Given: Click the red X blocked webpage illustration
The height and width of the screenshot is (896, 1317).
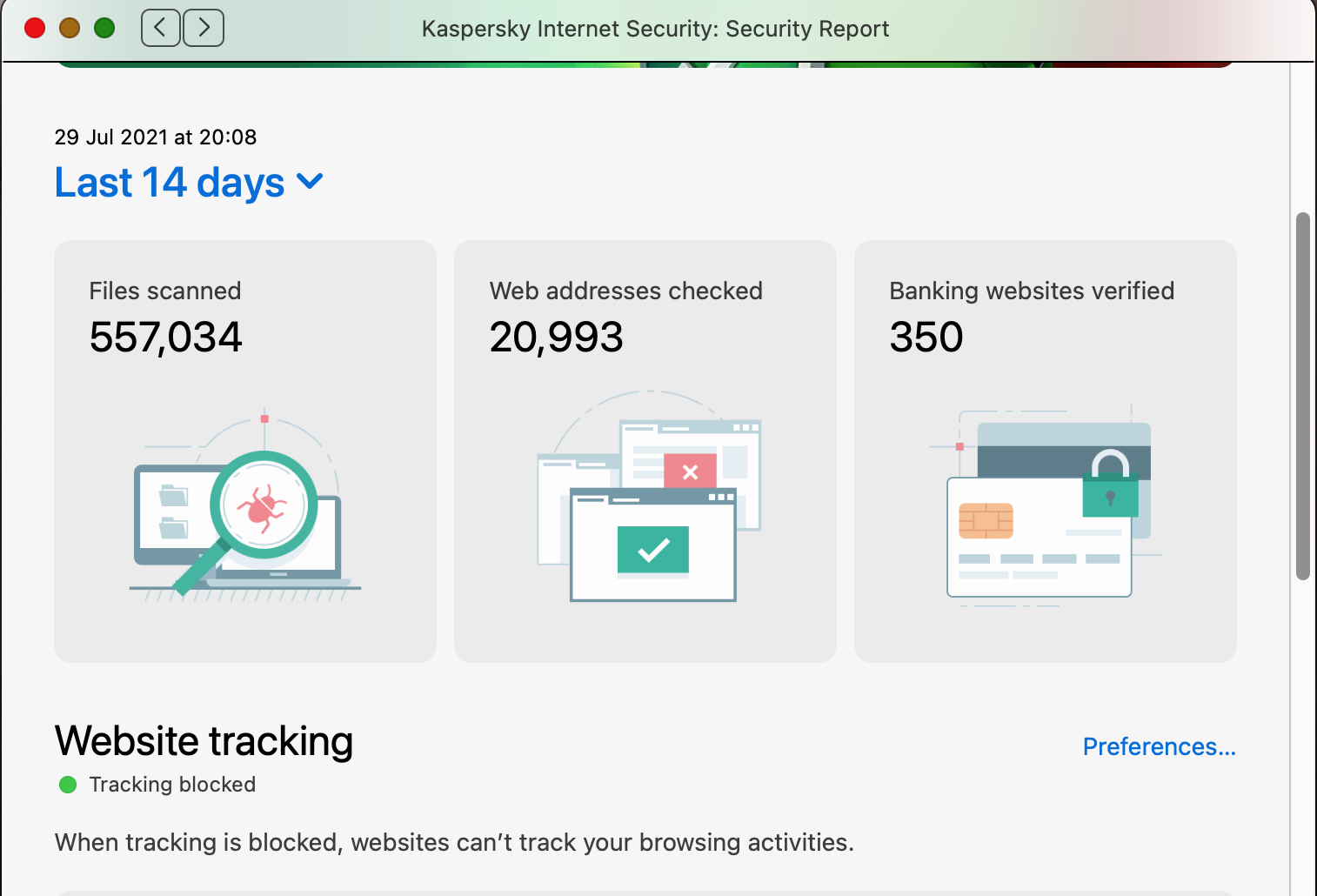Looking at the screenshot, I should click(x=691, y=471).
